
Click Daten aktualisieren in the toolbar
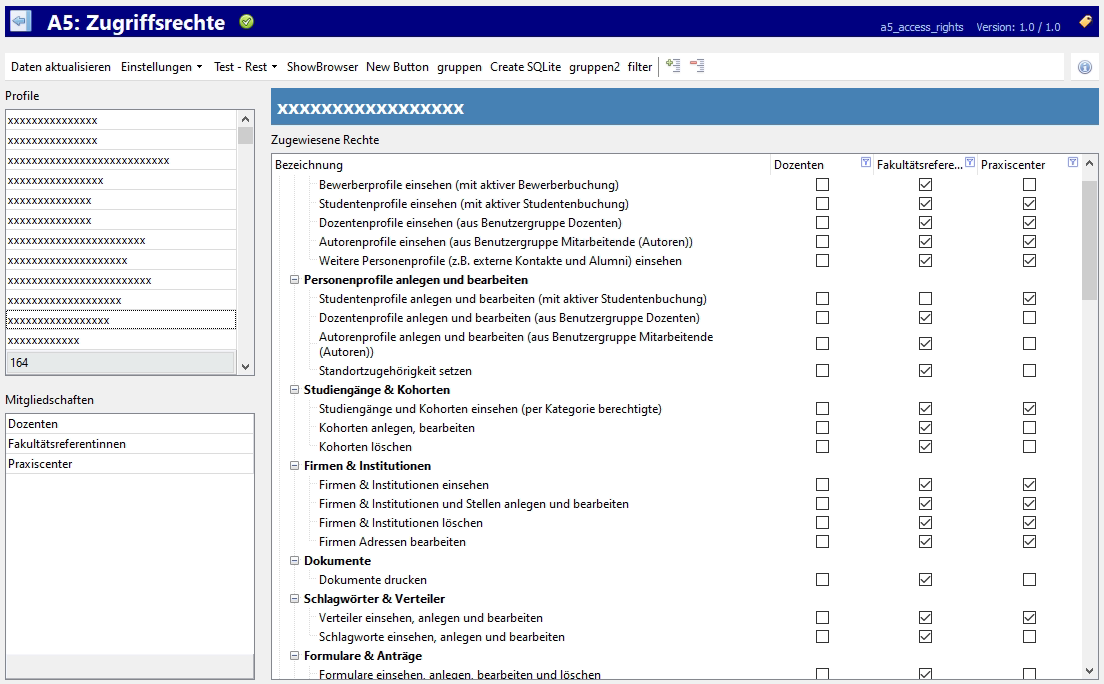(61, 67)
